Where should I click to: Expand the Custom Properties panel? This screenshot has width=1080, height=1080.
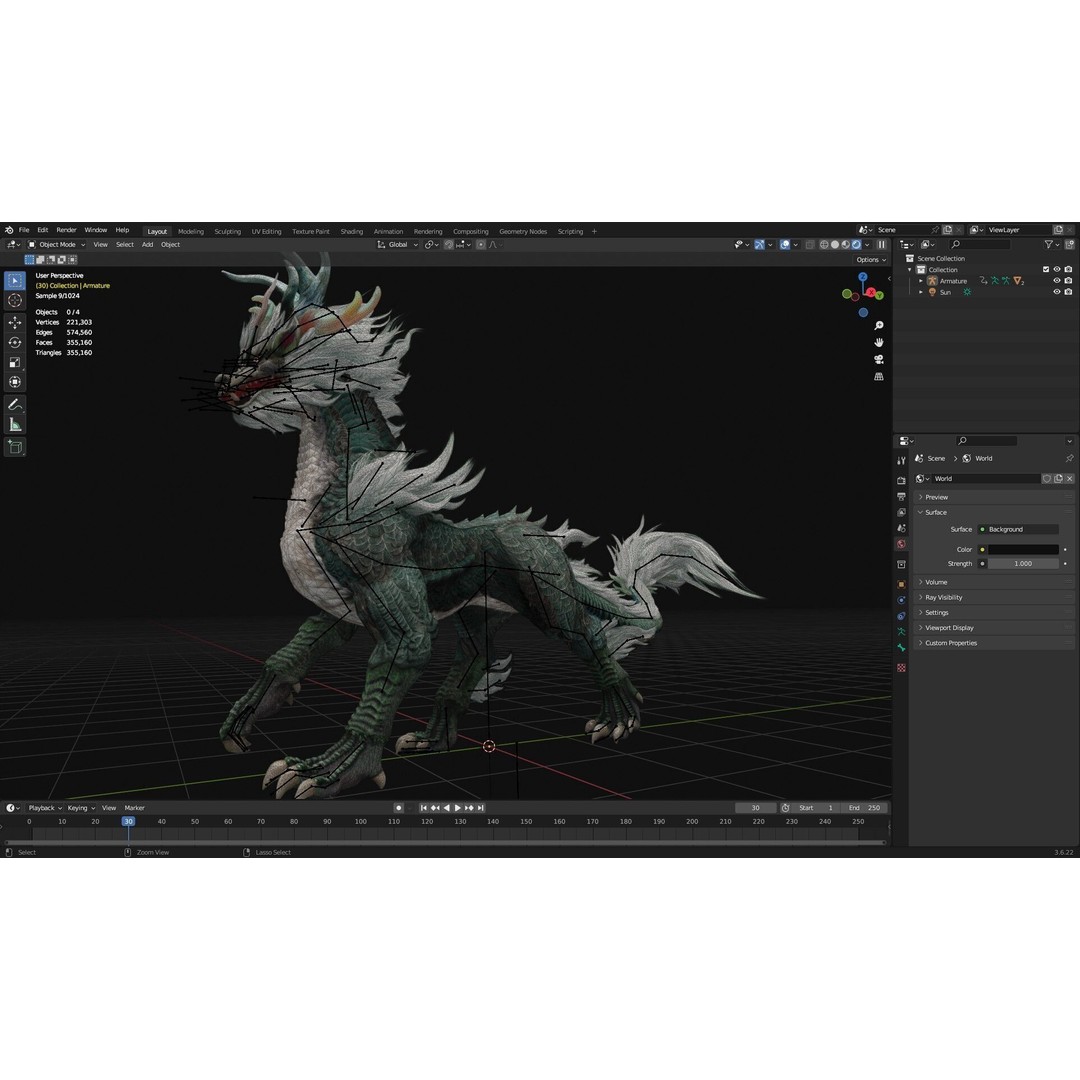(994, 643)
